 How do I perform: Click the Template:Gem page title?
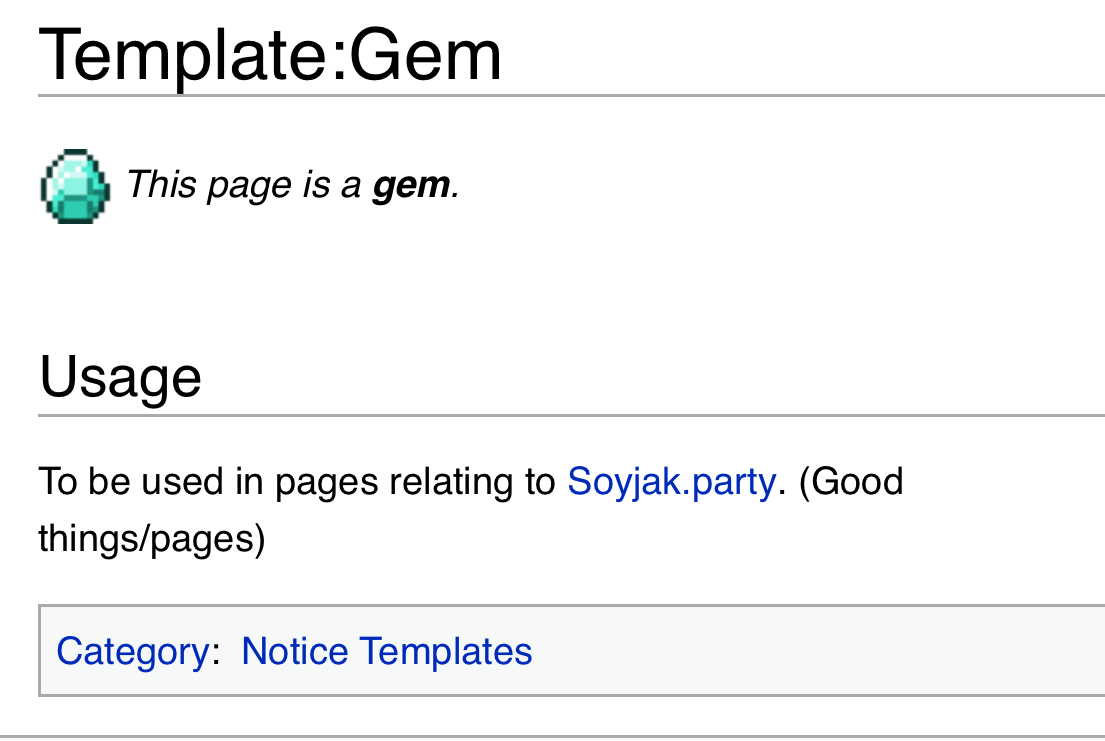(x=270, y=55)
